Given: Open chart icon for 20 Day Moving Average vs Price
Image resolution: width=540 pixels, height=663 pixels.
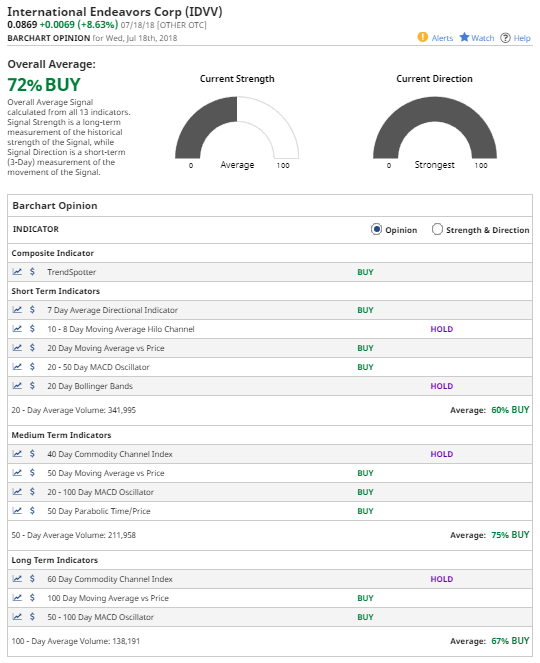Looking at the screenshot, I should click(x=17, y=348).
